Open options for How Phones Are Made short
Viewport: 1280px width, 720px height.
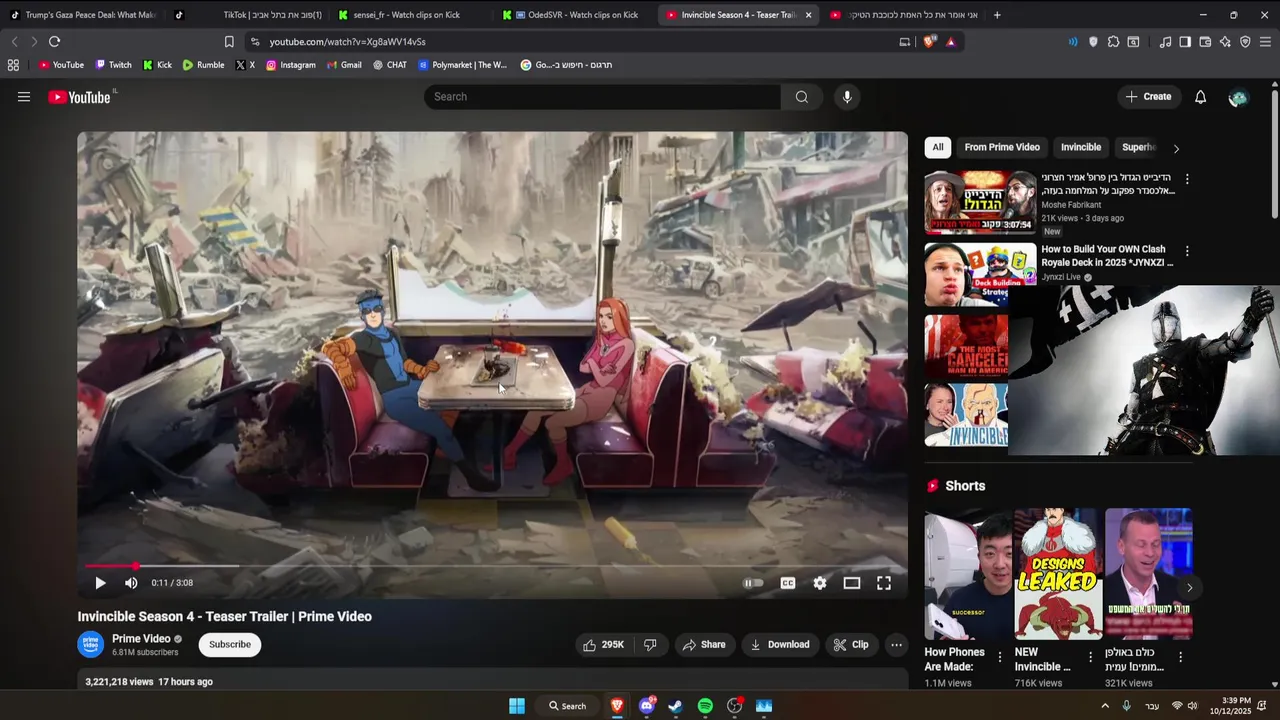999,657
